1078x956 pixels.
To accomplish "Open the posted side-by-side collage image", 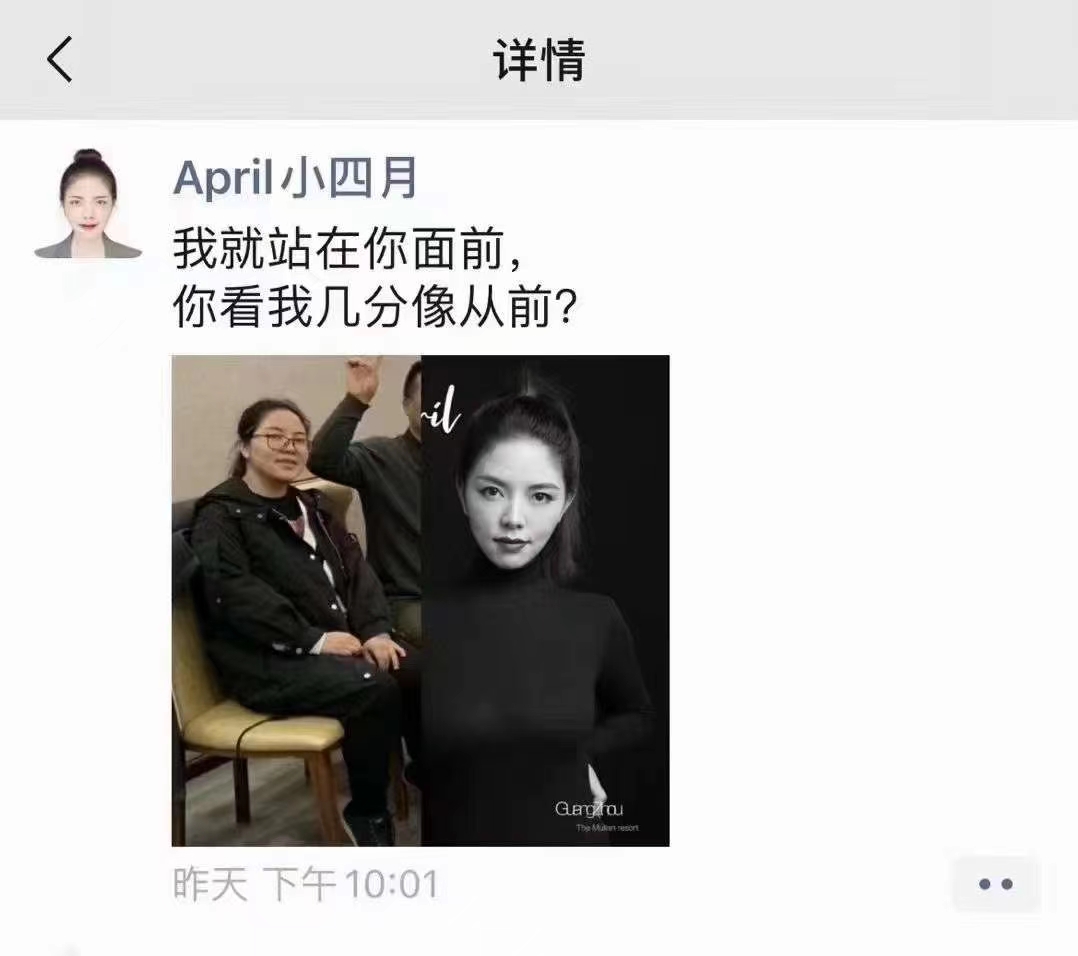I will (420, 601).
